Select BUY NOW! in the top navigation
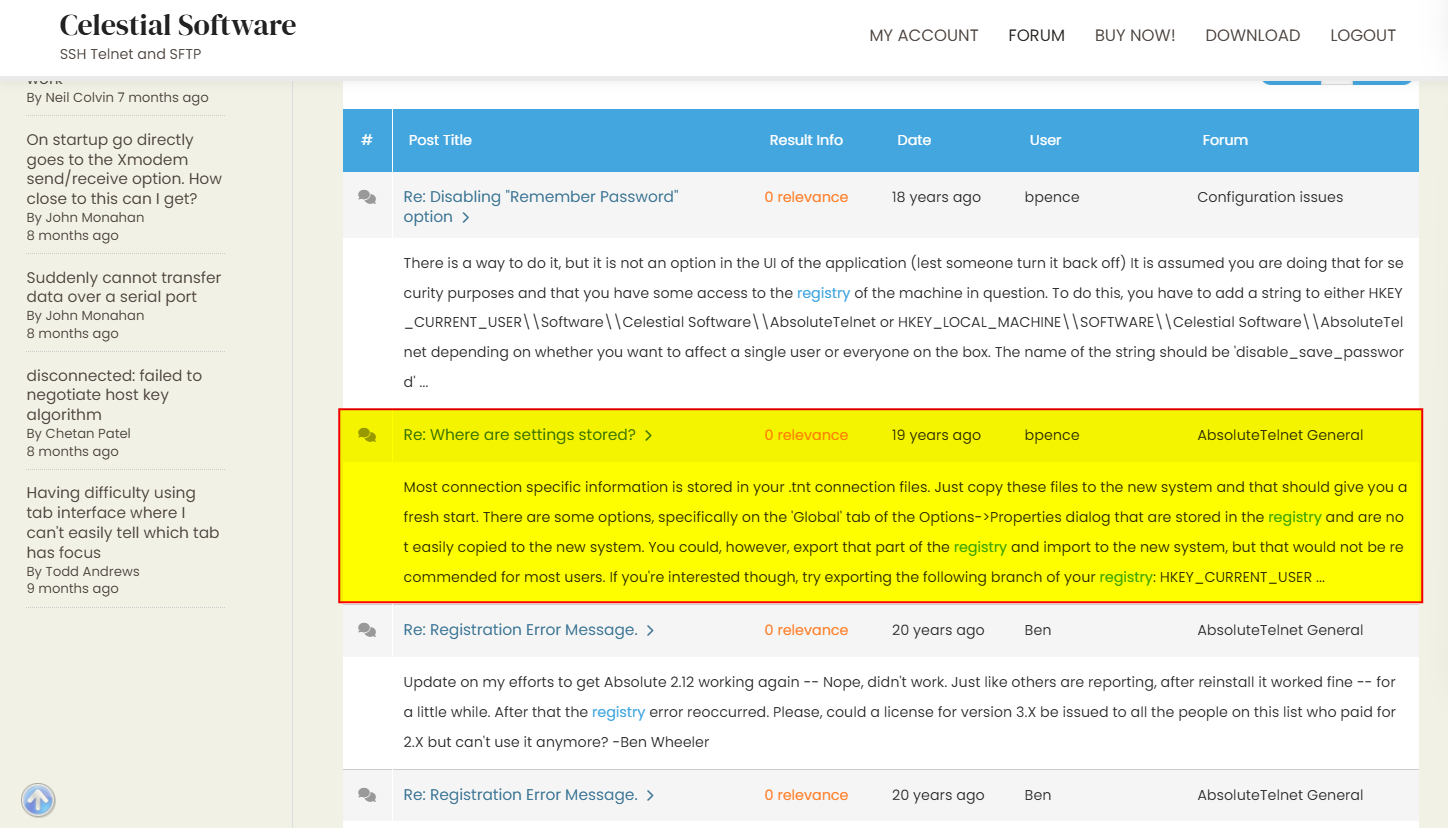This screenshot has height=828, width=1448. point(1134,35)
